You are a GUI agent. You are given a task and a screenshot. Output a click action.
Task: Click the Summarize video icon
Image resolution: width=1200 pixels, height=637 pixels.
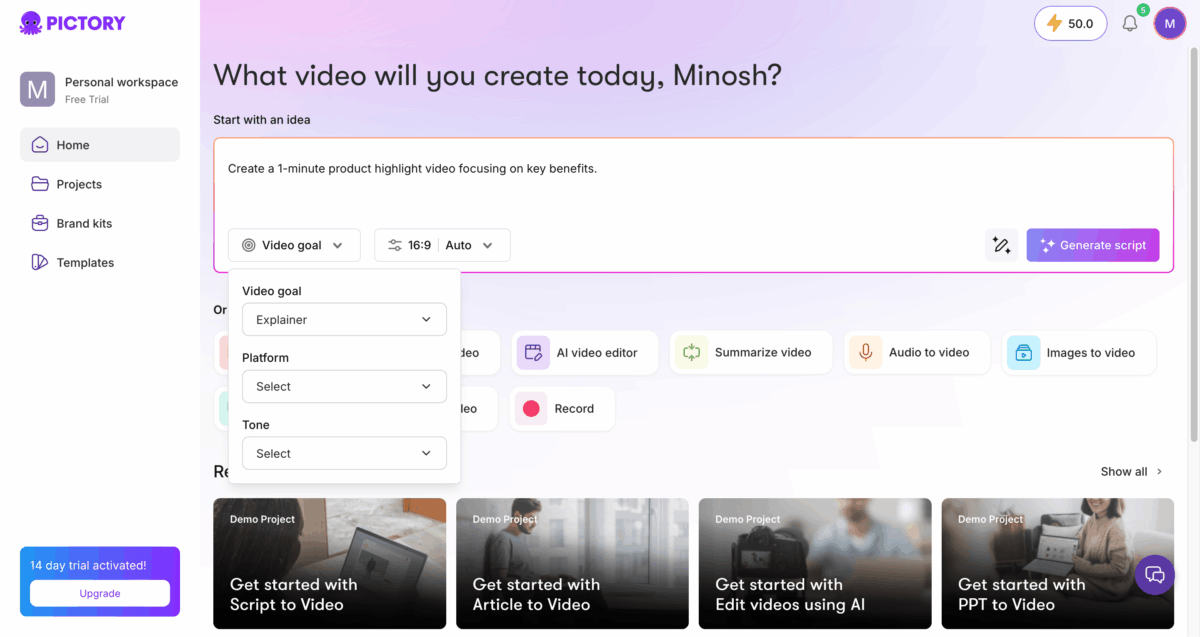click(x=691, y=352)
